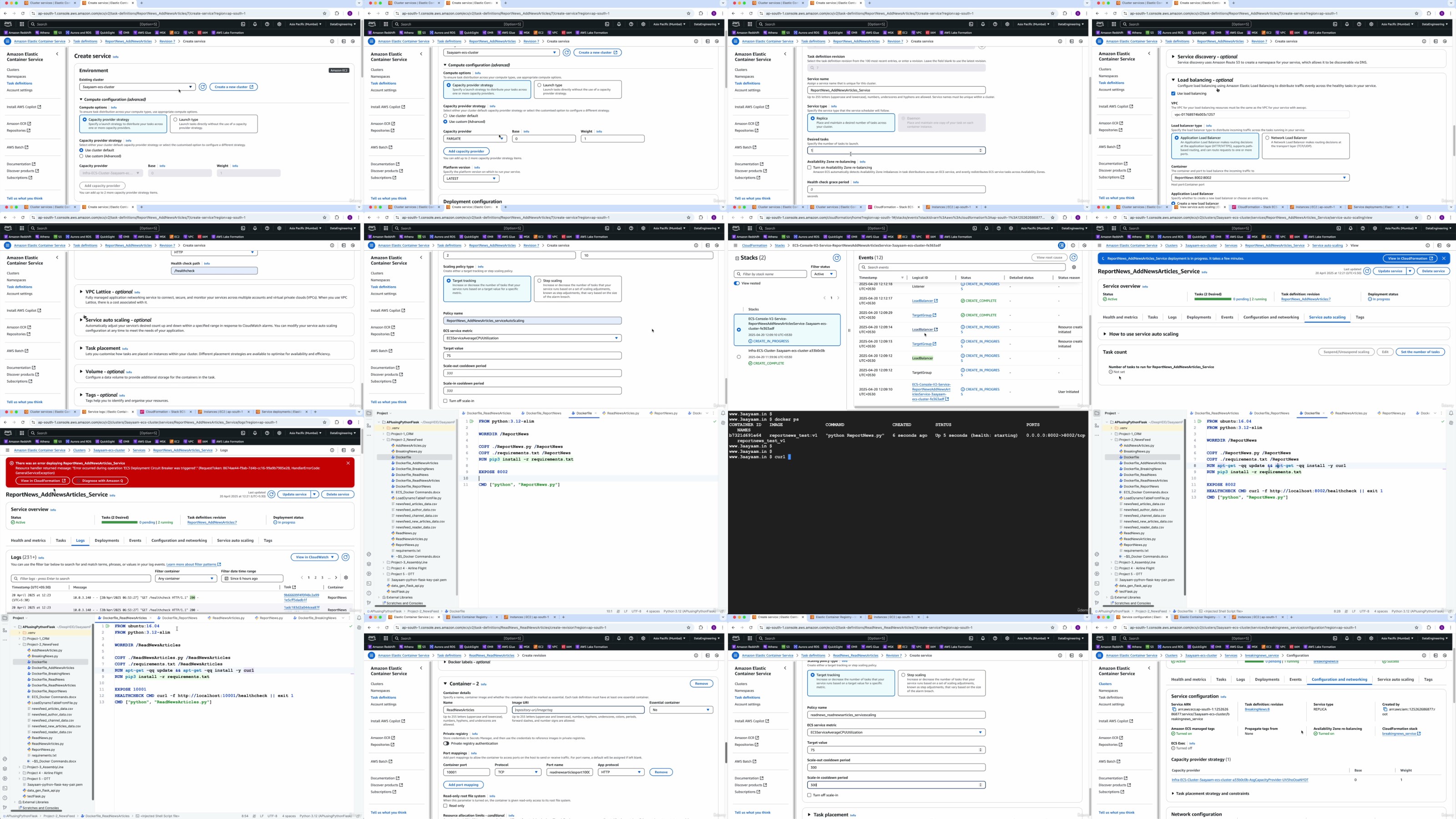The width and height of the screenshot is (1456, 819).
Task: Open Learn more about filter patterns link
Action: (193, 564)
